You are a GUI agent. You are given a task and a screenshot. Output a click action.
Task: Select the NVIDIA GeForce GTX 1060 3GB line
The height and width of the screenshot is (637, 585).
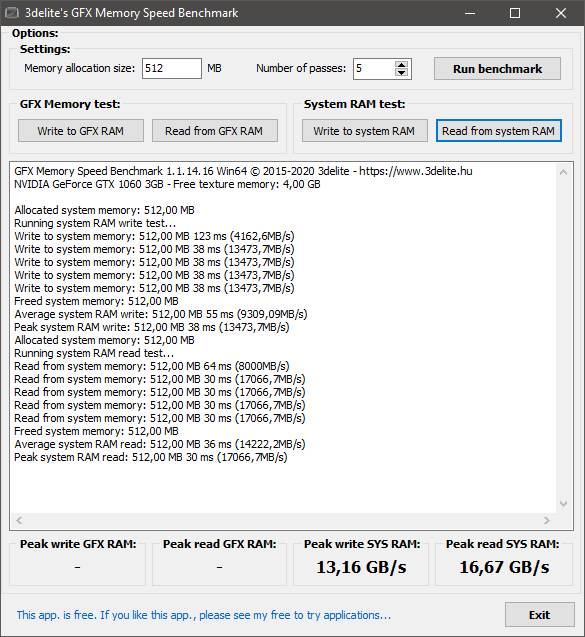point(167,184)
